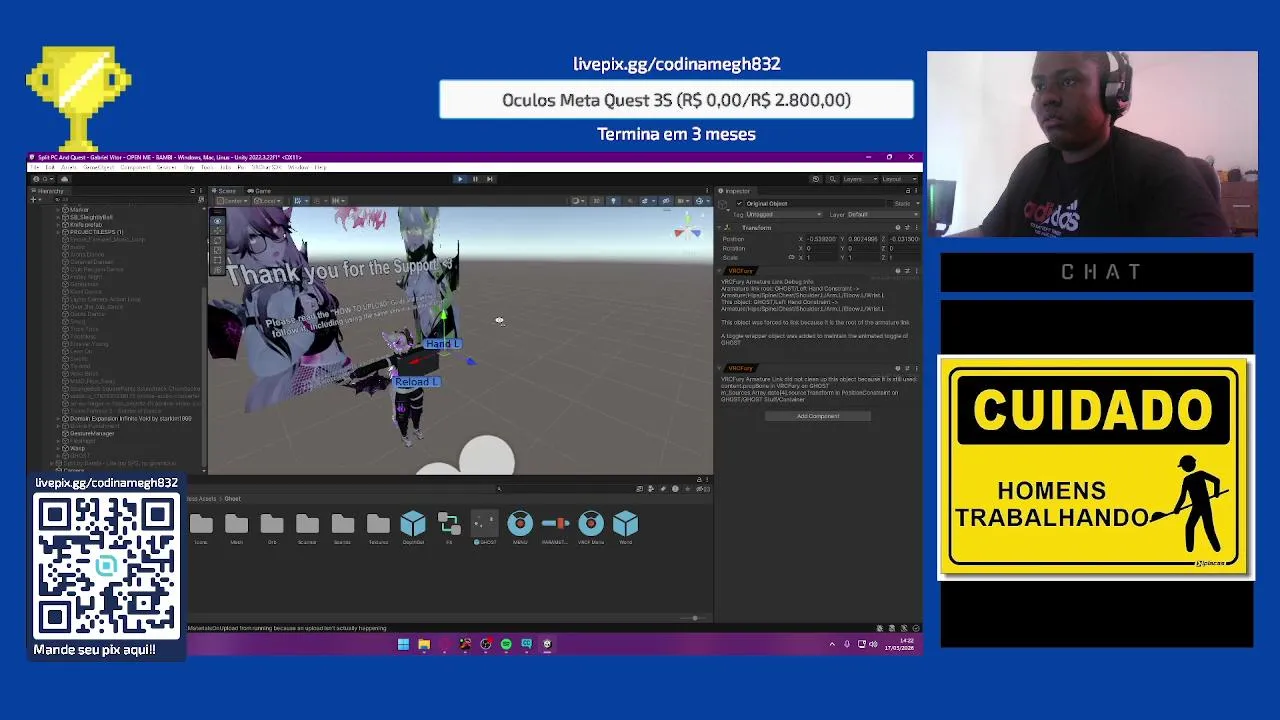Click the Pause button
Screen dimensions: 1280x720
(475, 179)
